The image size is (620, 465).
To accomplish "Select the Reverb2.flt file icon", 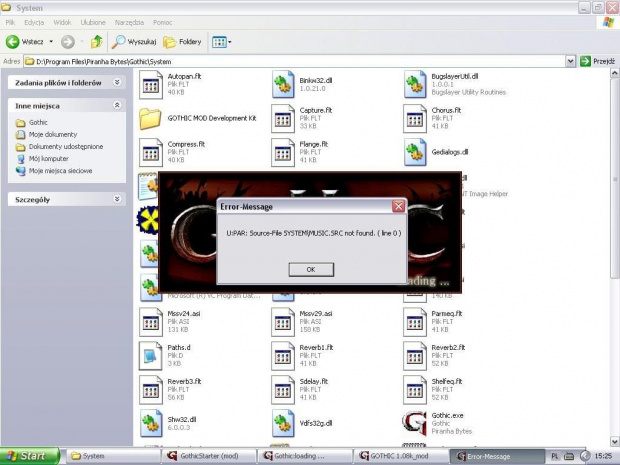I will 415,356.
